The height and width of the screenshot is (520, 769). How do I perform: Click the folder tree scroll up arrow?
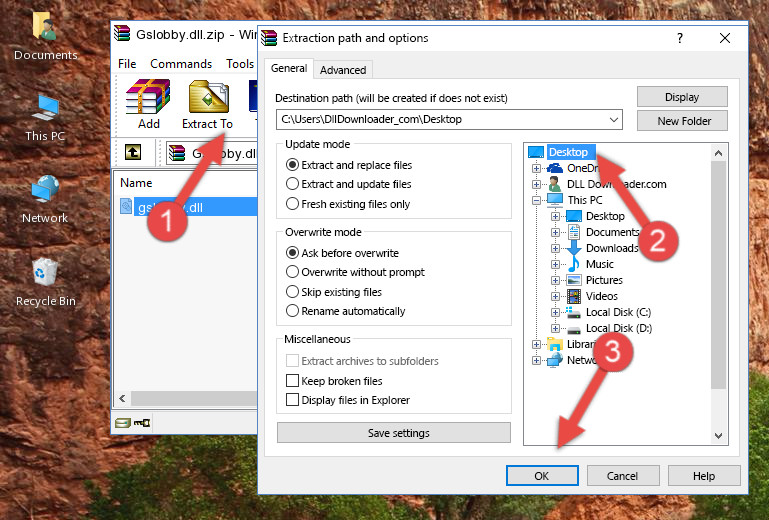(x=718, y=153)
